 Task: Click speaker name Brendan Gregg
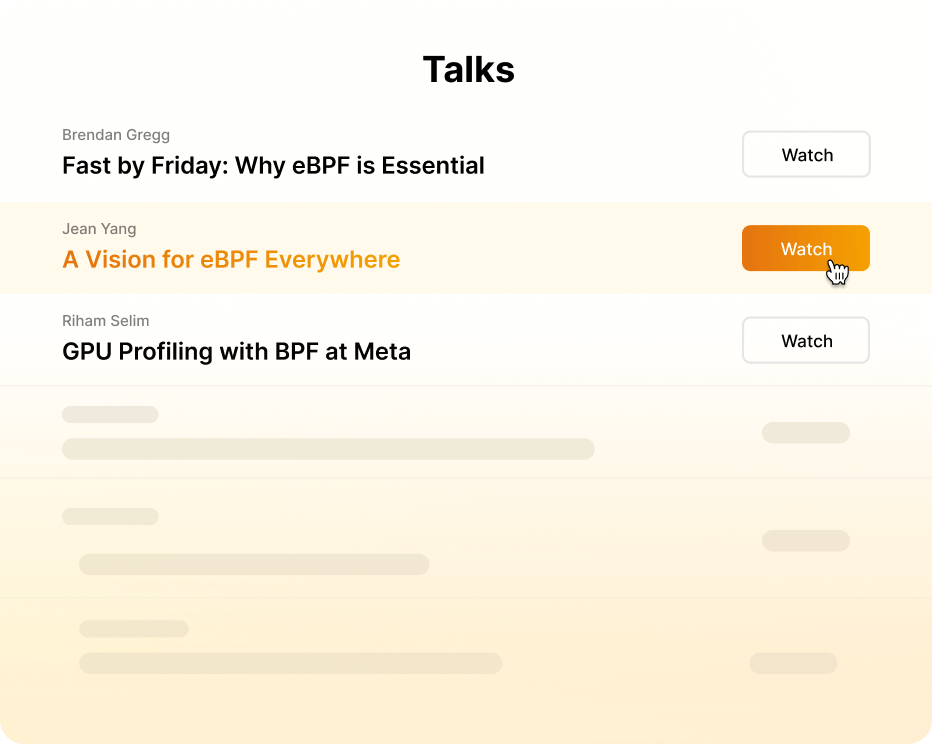tap(116, 135)
